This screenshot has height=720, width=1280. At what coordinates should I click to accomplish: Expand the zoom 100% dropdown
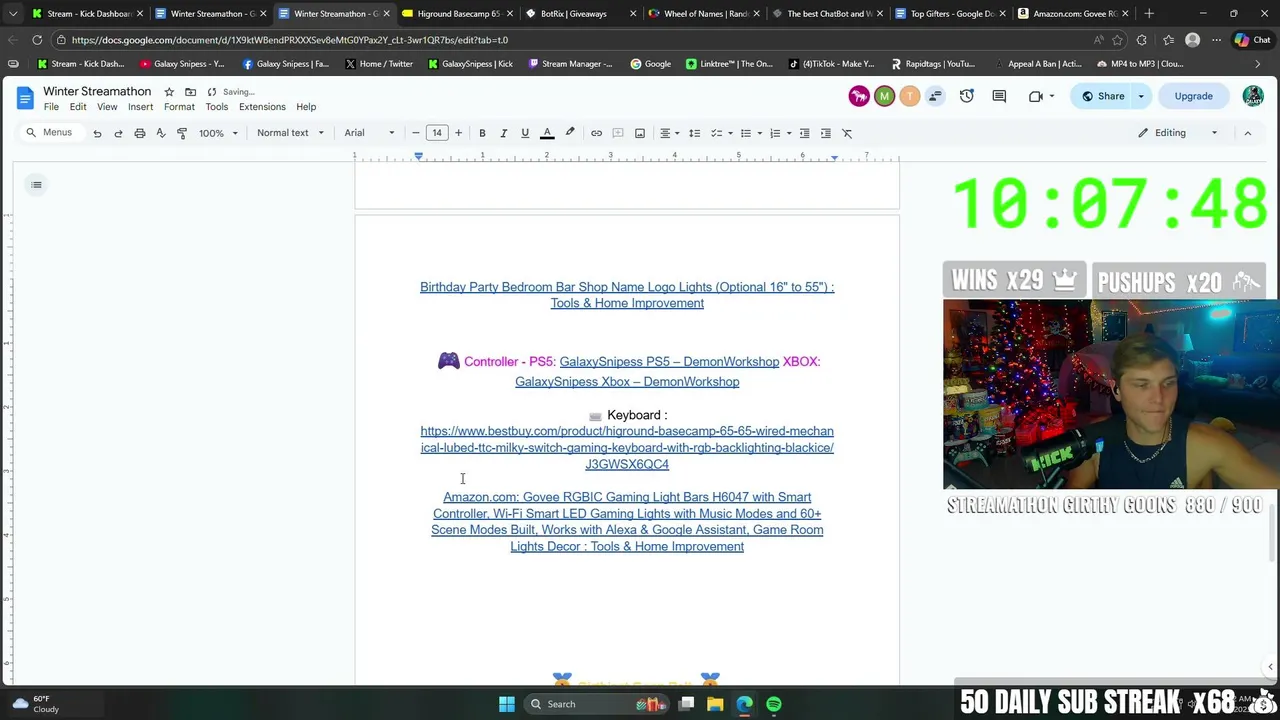point(218,133)
